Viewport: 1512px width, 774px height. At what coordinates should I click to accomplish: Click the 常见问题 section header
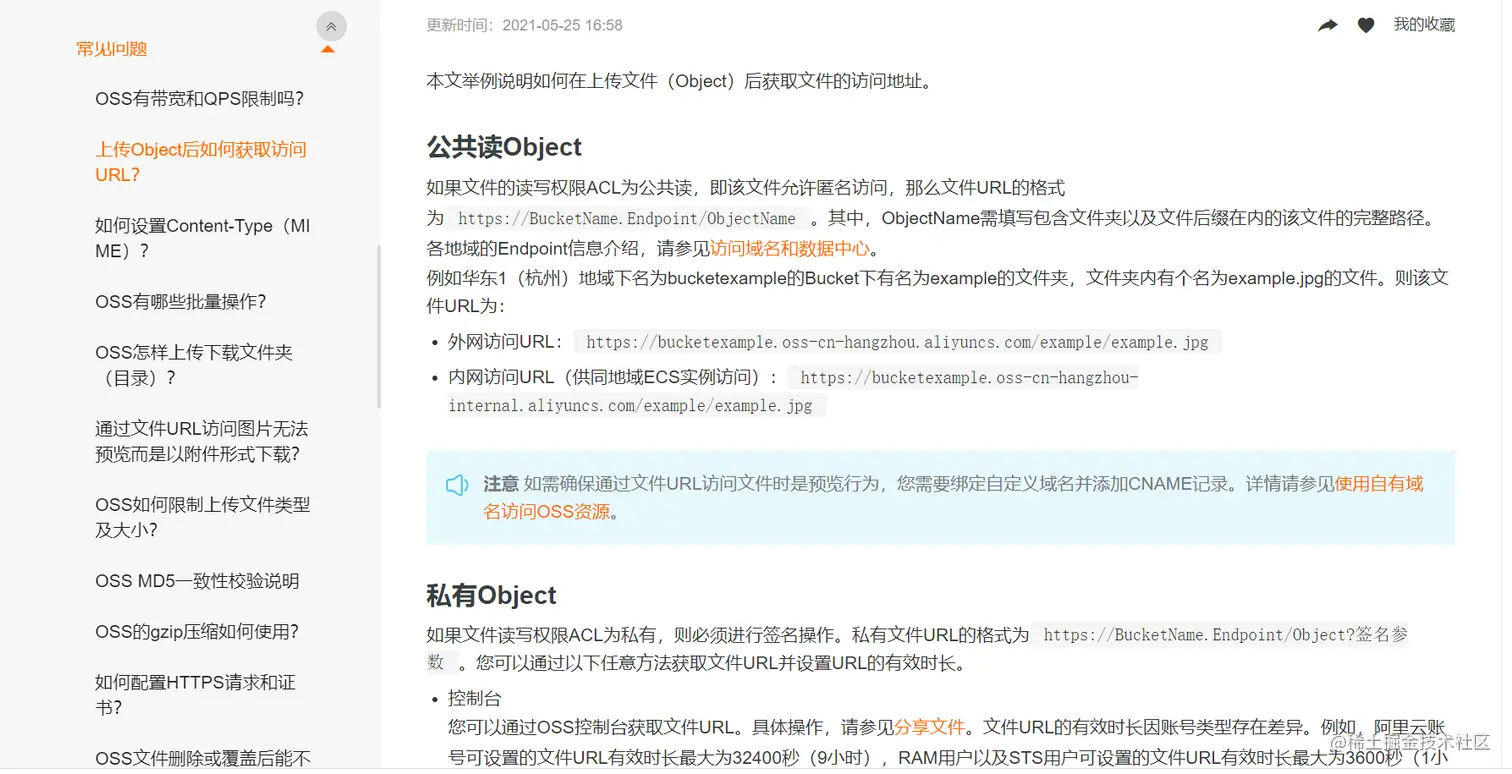pyautogui.click(x=111, y=48)
